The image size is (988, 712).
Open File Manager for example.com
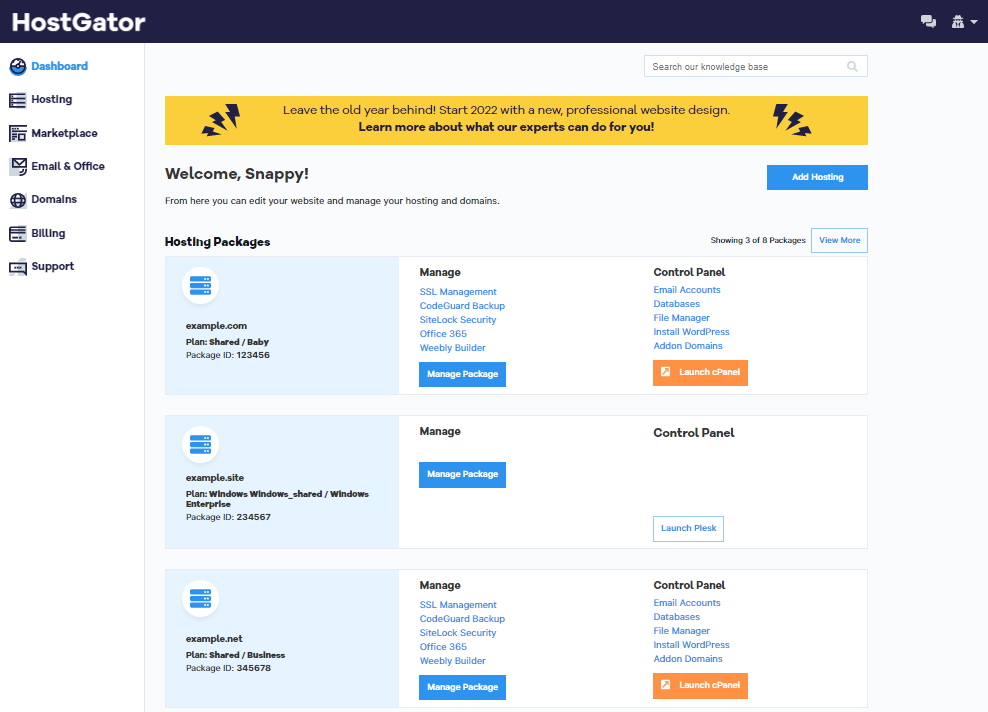(681, 318)
